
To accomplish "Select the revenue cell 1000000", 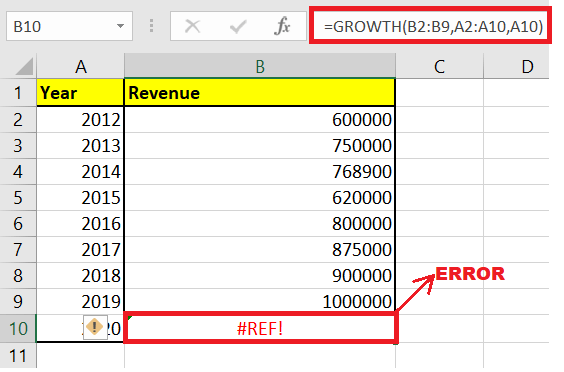I will (260, 301).
